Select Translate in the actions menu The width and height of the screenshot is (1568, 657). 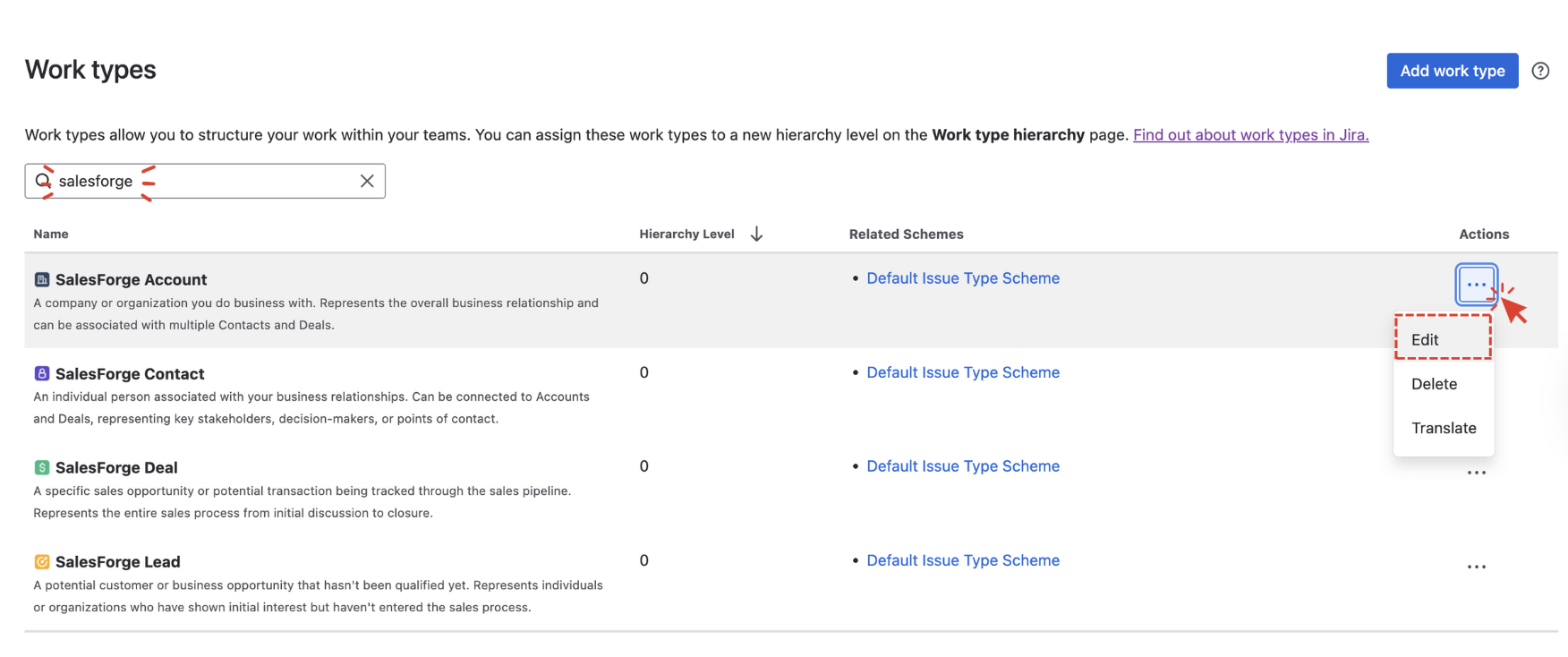[1443, 428]
